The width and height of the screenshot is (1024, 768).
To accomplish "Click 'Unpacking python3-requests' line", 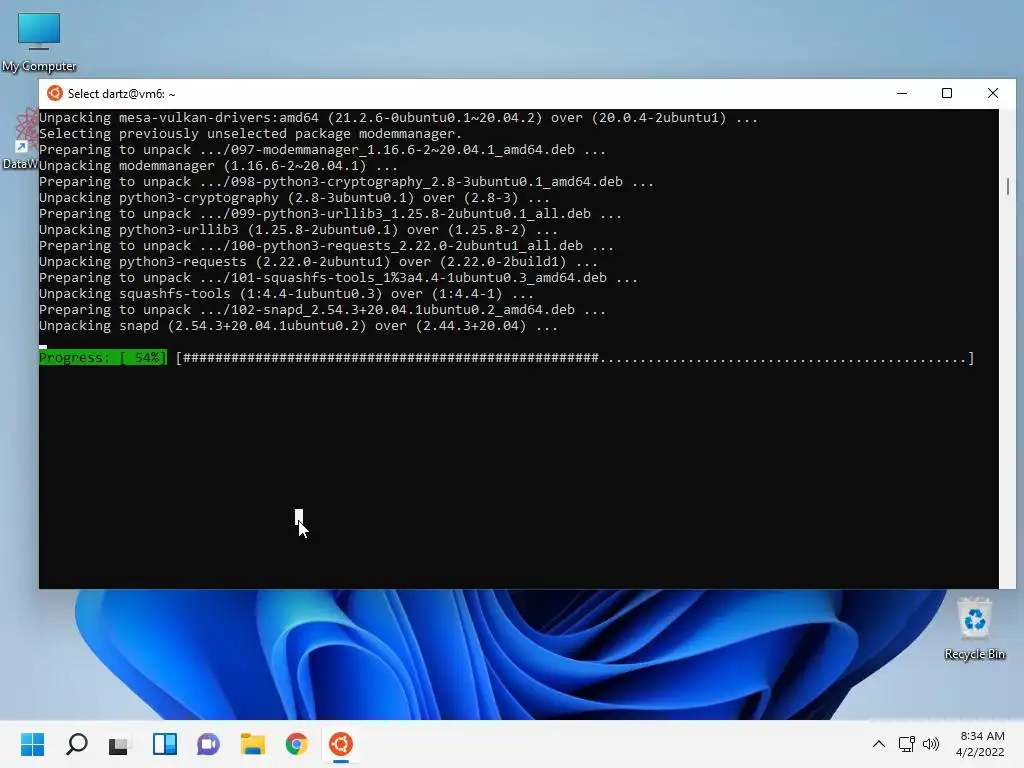I will [318, 262].
